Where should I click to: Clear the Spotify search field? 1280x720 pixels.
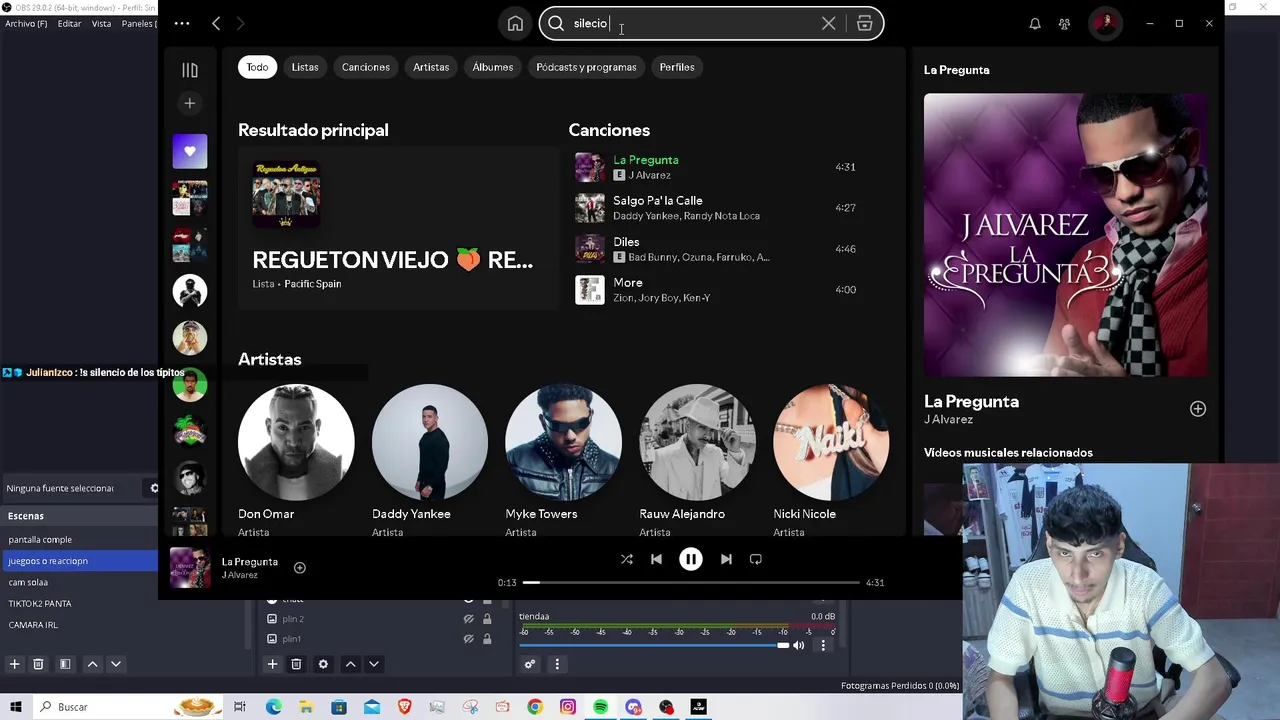coord(828,24)
